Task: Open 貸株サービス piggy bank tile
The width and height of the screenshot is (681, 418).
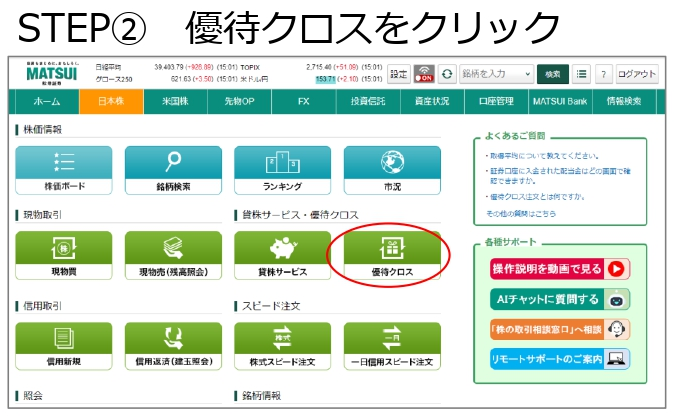Action: click(x=283, y=255)
